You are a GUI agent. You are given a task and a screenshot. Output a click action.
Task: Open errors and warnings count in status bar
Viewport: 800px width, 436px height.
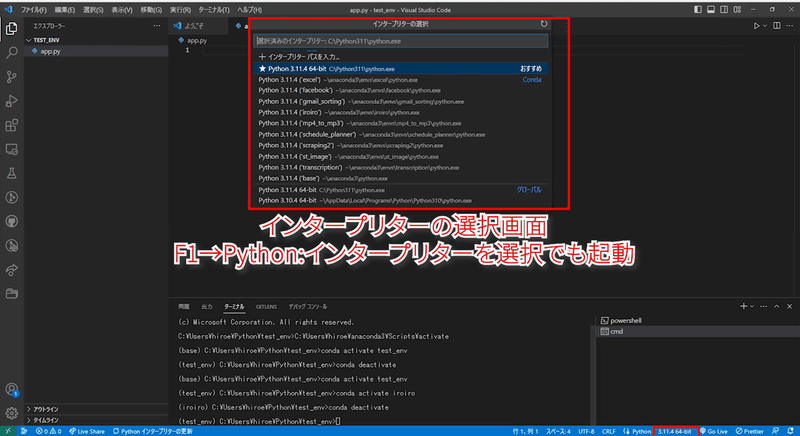[x=48, y=431]
